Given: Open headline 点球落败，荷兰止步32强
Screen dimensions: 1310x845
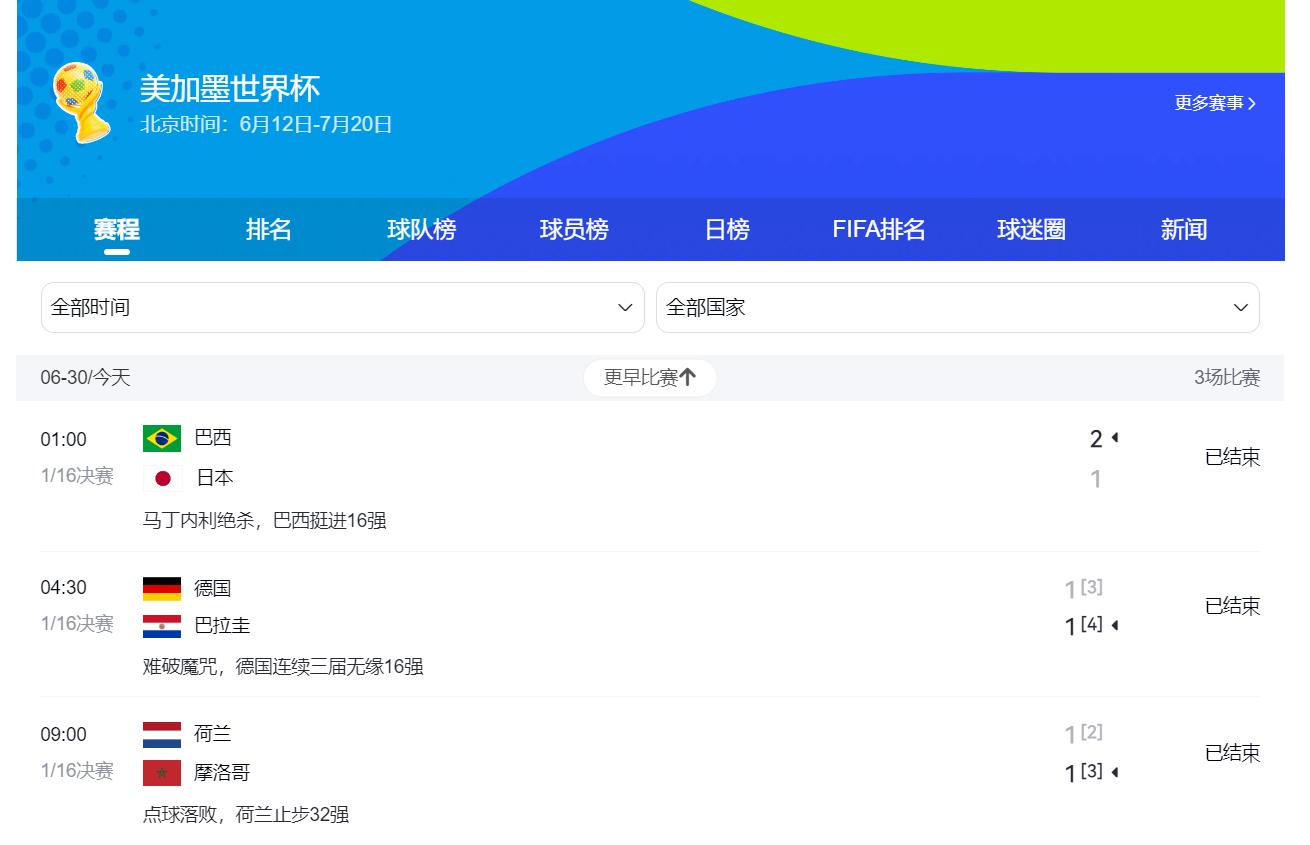Looking at the screenshot, I should [246, 814].
